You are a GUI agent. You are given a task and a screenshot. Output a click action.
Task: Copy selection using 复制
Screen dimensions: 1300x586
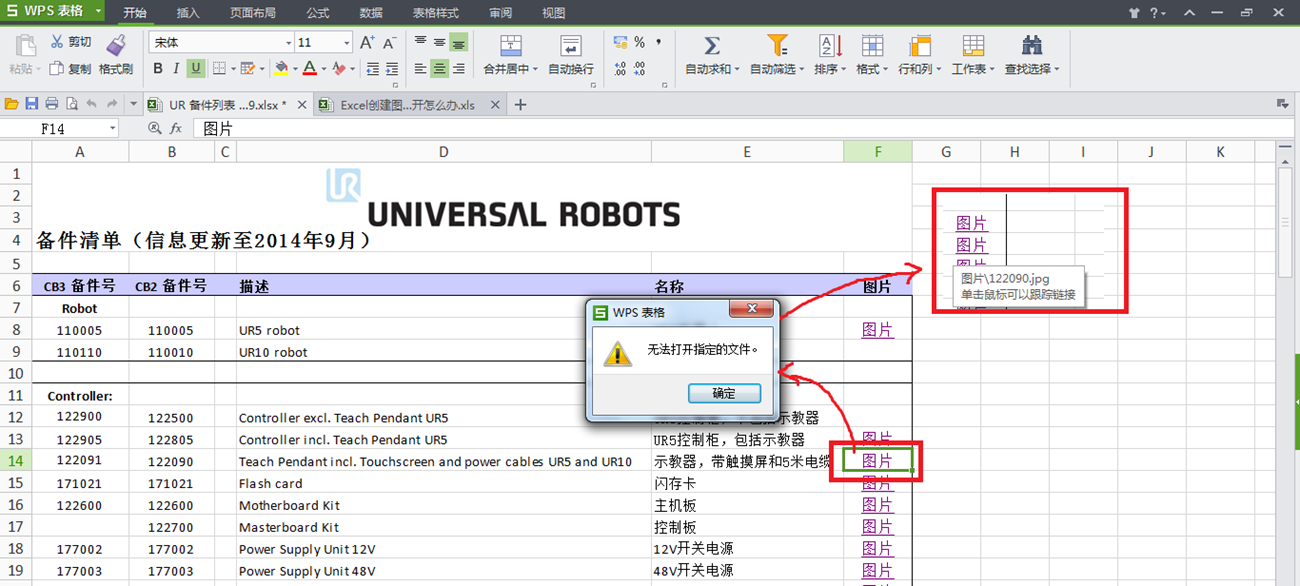(71, 69)
